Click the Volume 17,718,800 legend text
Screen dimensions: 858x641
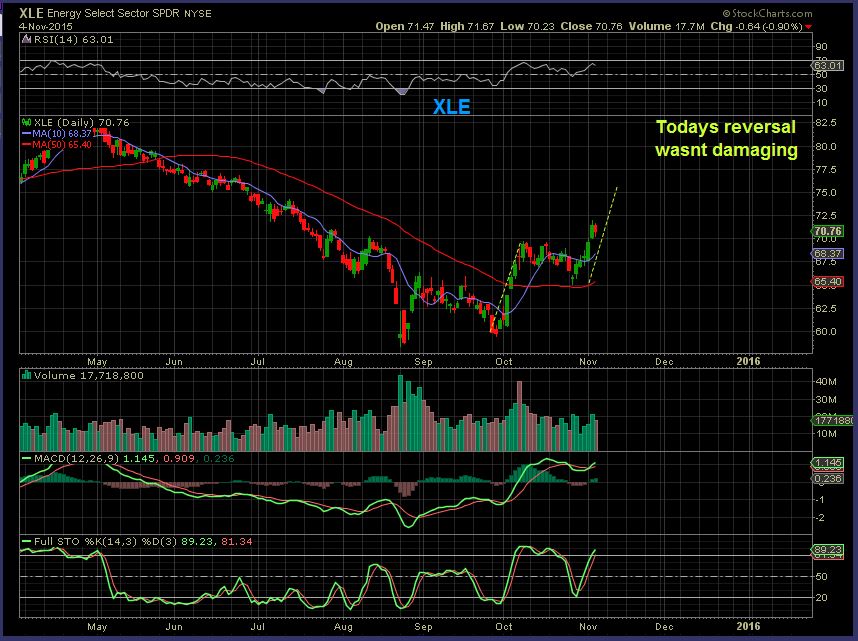click(89, 376)
